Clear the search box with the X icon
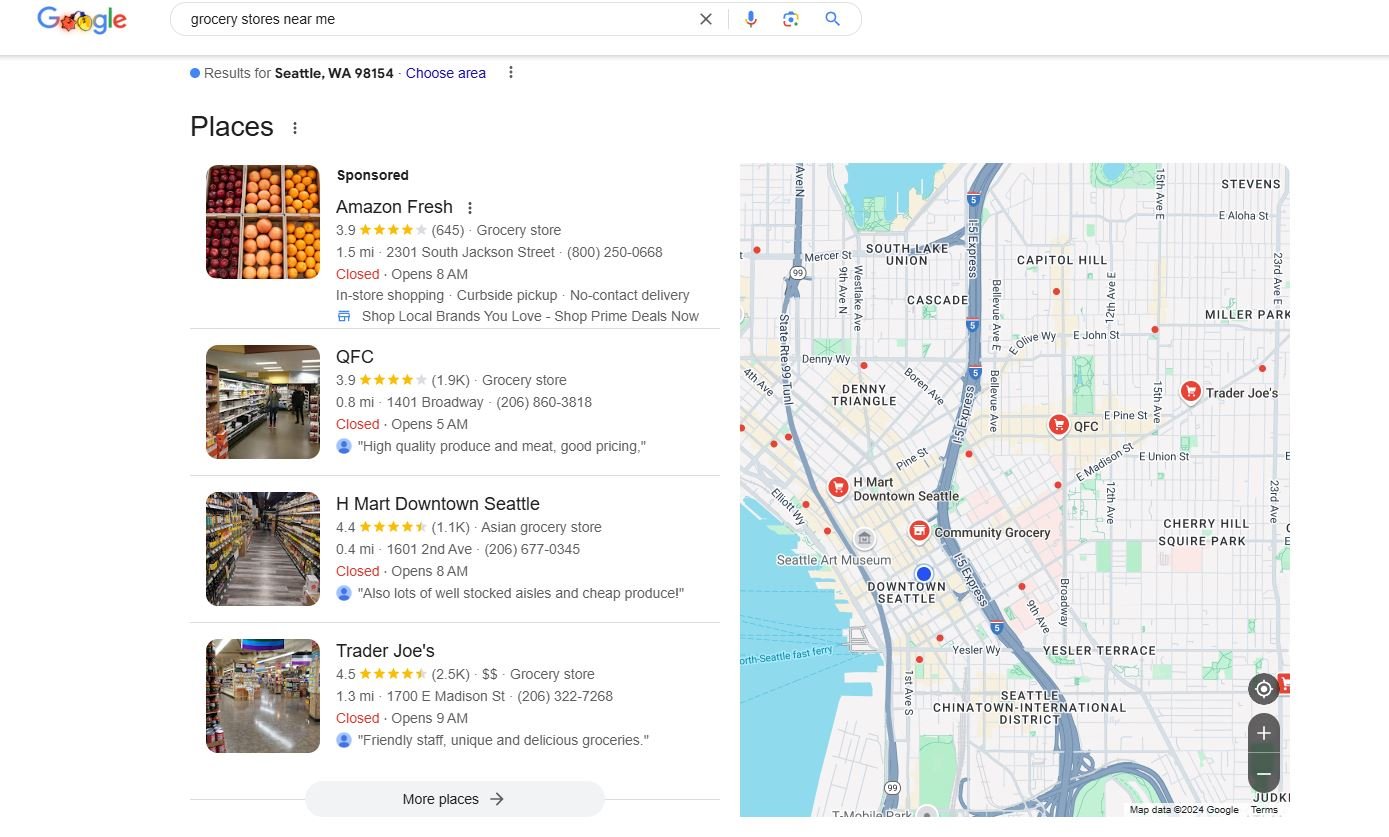1389x837 pixels. (x=706, y=19)
